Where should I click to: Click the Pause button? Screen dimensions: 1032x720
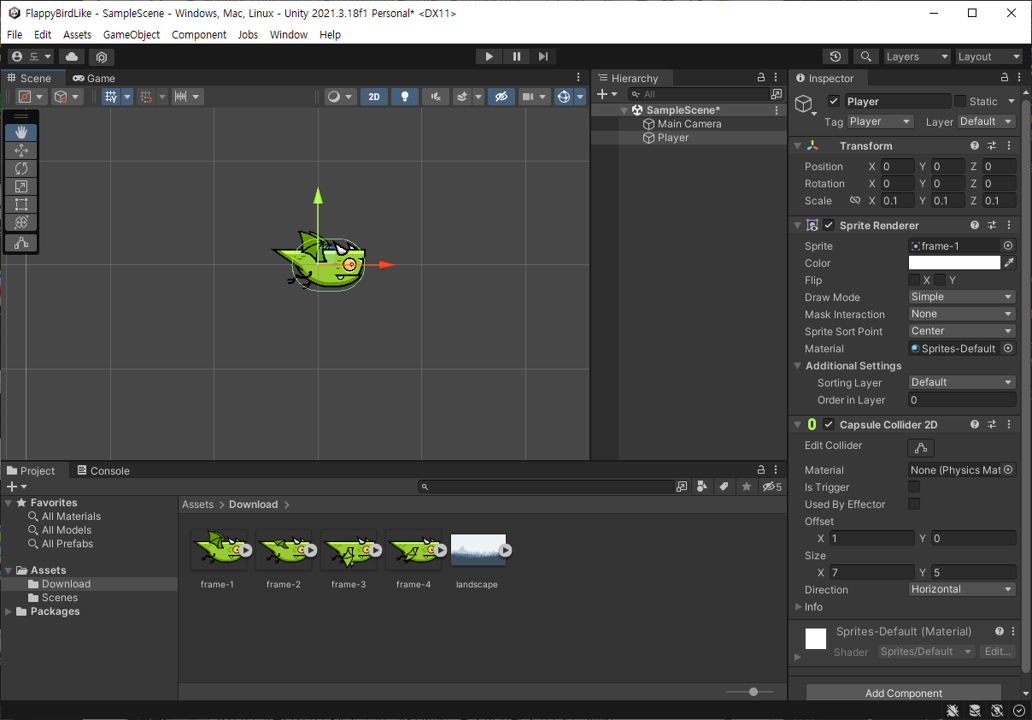pyautogui.click(x=517, y=57)
